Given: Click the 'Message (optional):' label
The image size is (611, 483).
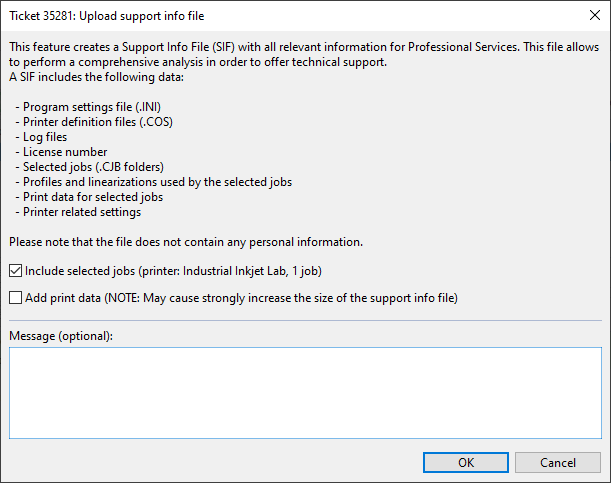Looking at the screenshot, I should pos(60,335).
